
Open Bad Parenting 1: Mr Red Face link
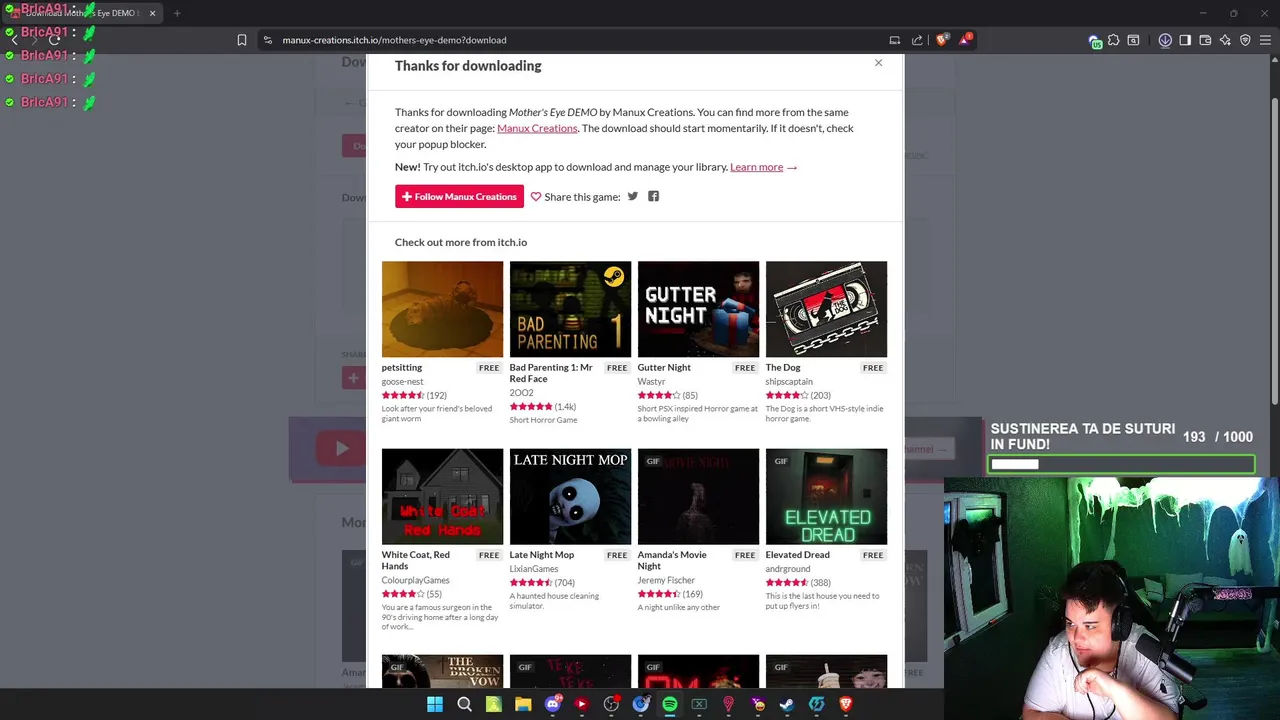pyautogui.click(x=551, y=373)
